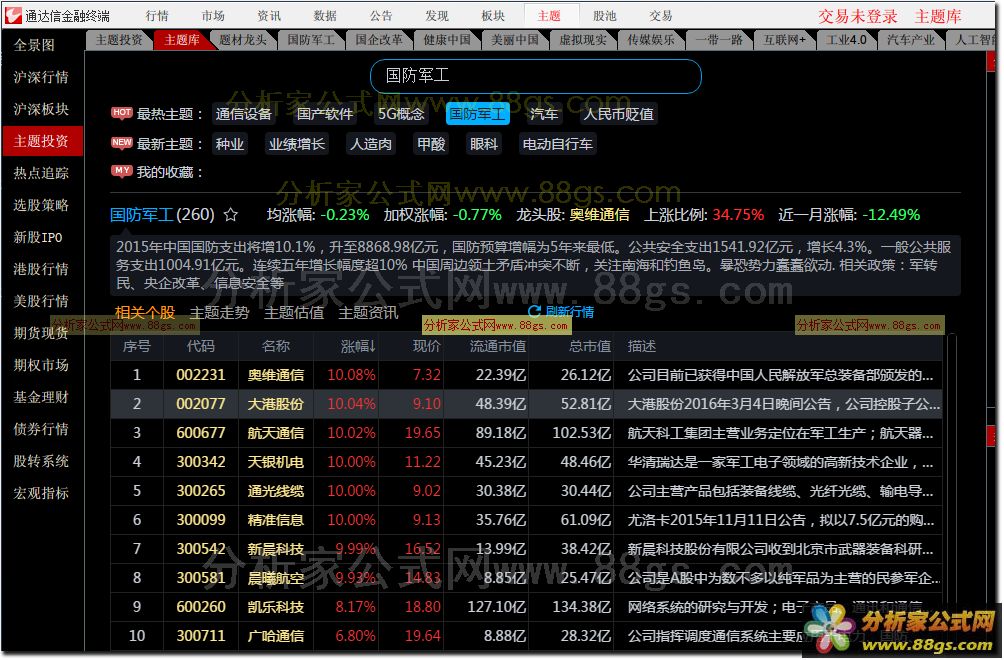This screenshot has height=660, width=1004.
Task: Select new theme 人造肉
Action: coord(370,144)
